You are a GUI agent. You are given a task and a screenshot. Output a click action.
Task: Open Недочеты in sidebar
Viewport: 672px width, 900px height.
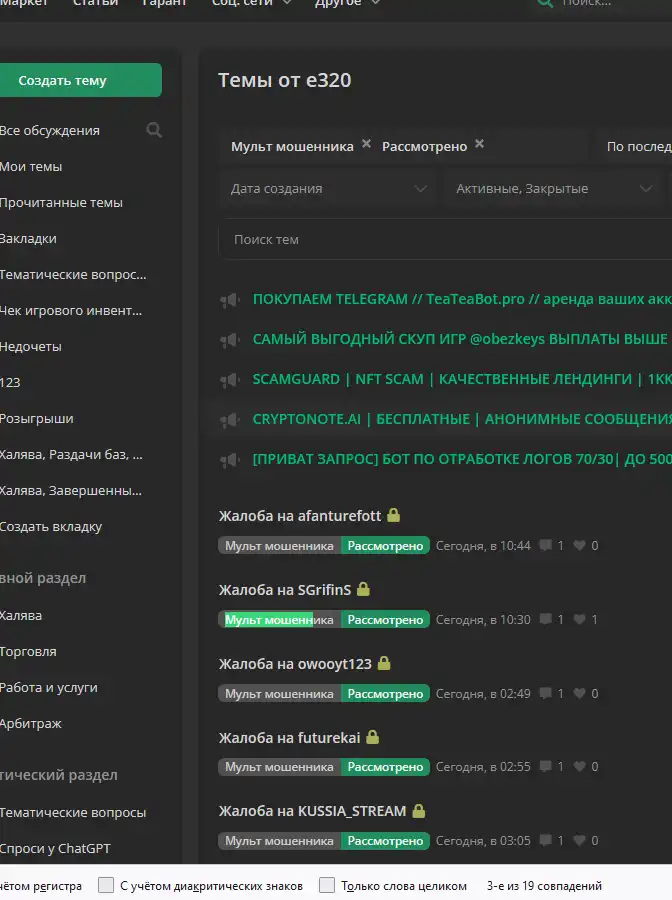pos(30,347)
